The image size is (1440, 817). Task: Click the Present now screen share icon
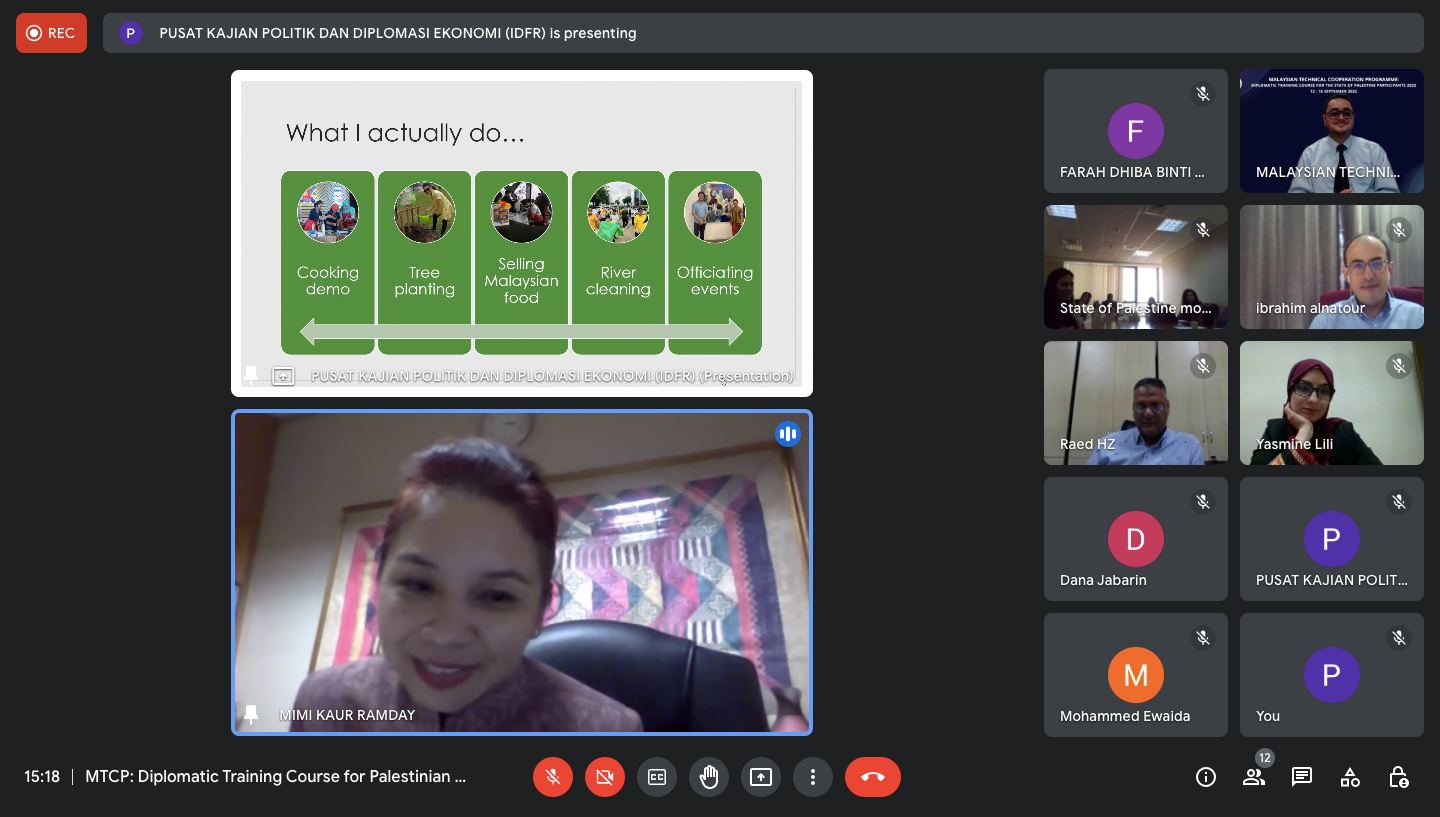761,777
